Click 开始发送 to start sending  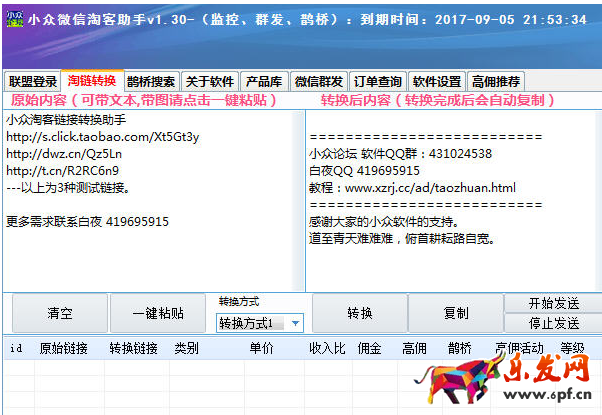(x=553, y=304)
